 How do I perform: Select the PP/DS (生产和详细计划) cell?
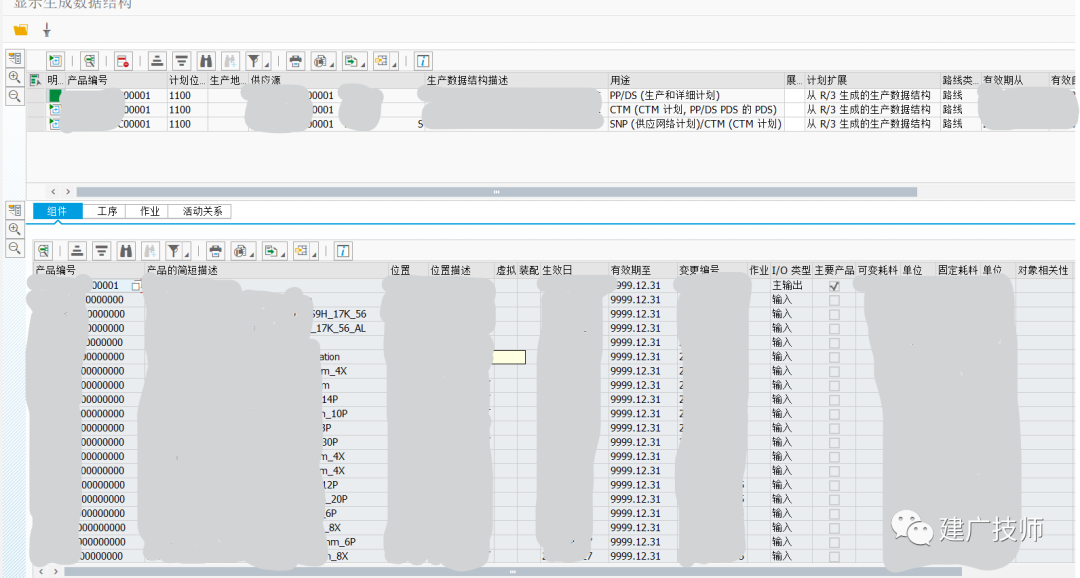click(696, 95)
